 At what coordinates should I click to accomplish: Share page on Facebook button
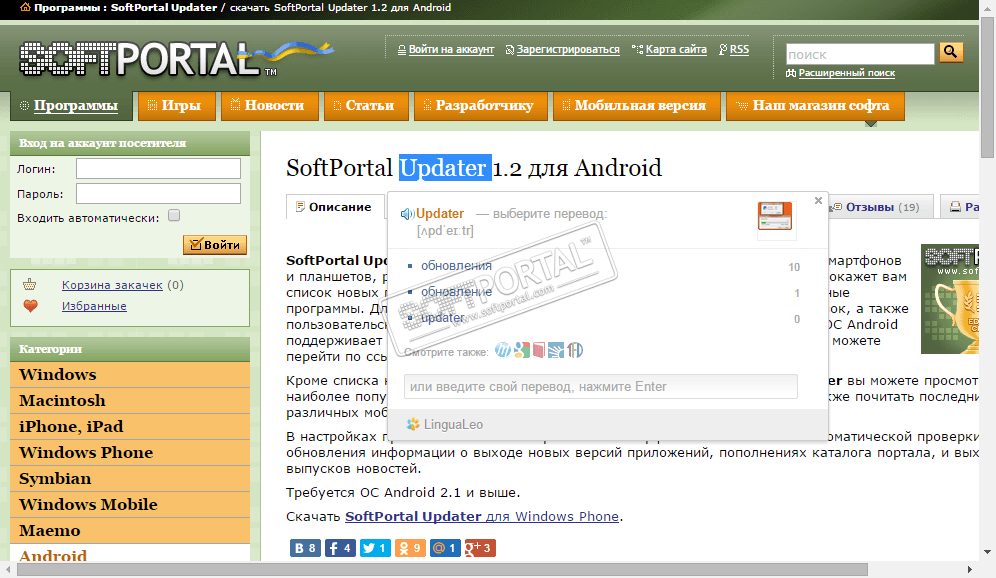(340, 548)
